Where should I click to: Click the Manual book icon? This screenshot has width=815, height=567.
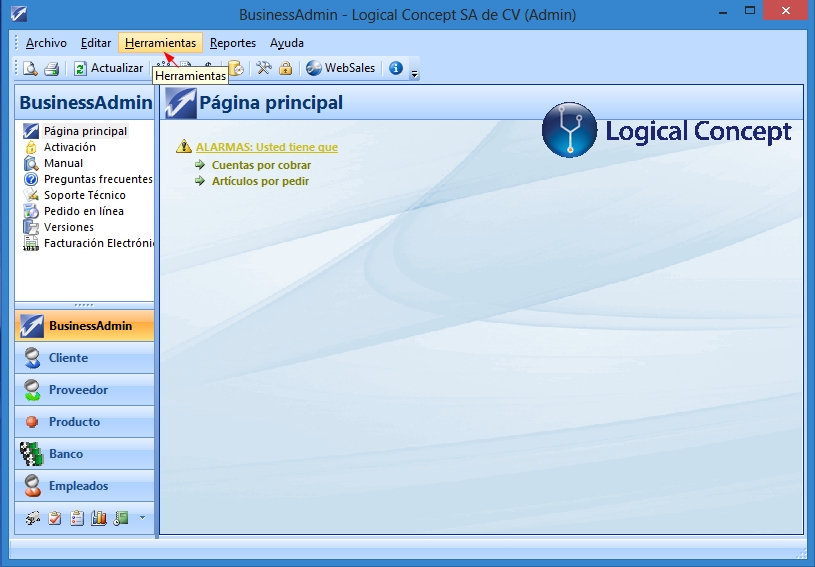click(x=31, y=163)
